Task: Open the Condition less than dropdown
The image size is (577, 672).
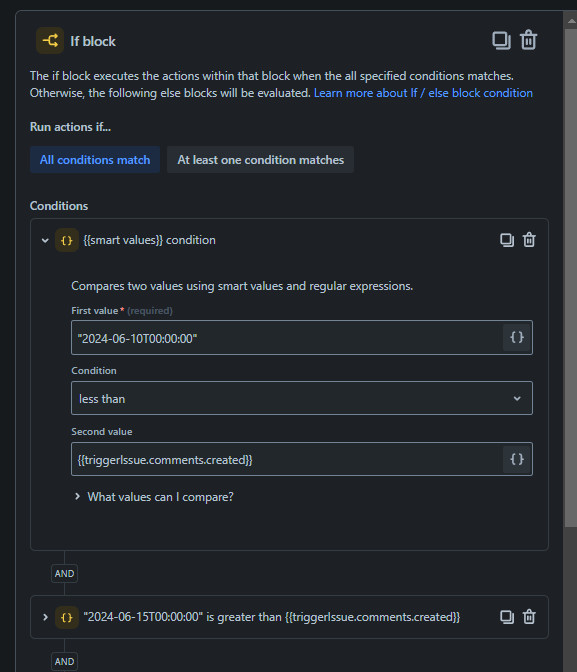Action: (x=302, y=398)
